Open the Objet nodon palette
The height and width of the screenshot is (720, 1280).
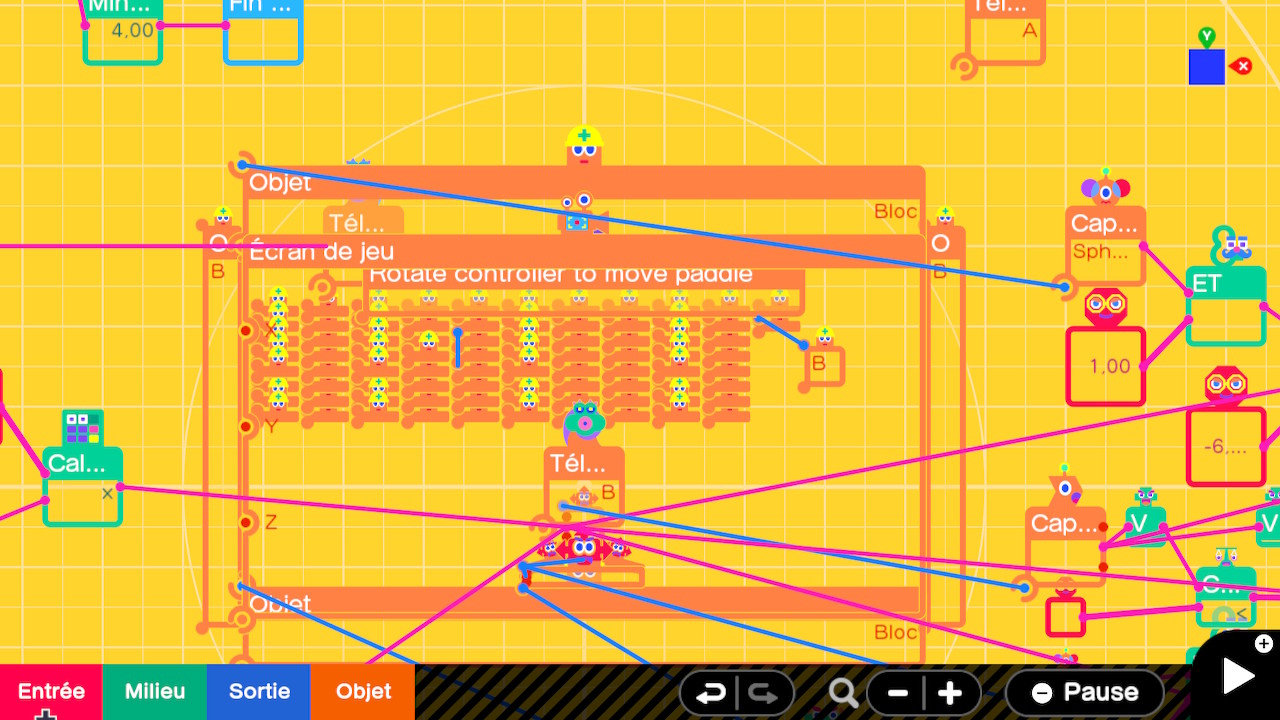coord(363,692)
